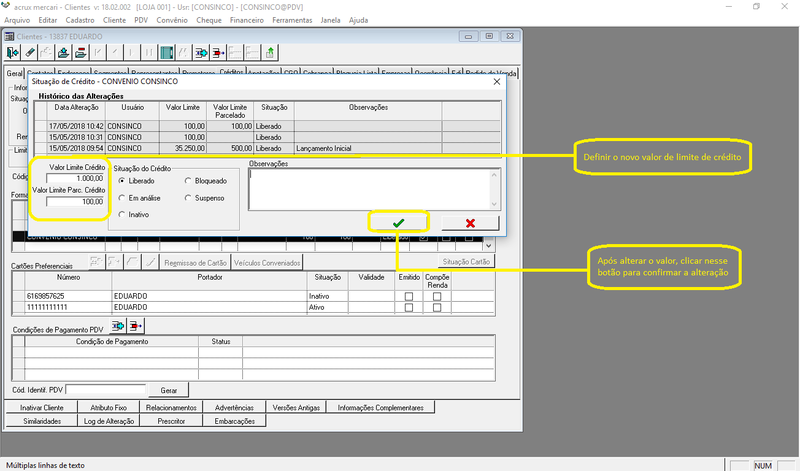Click the first Clientes toolbar icon with green arrow

(x=14, y=52)
